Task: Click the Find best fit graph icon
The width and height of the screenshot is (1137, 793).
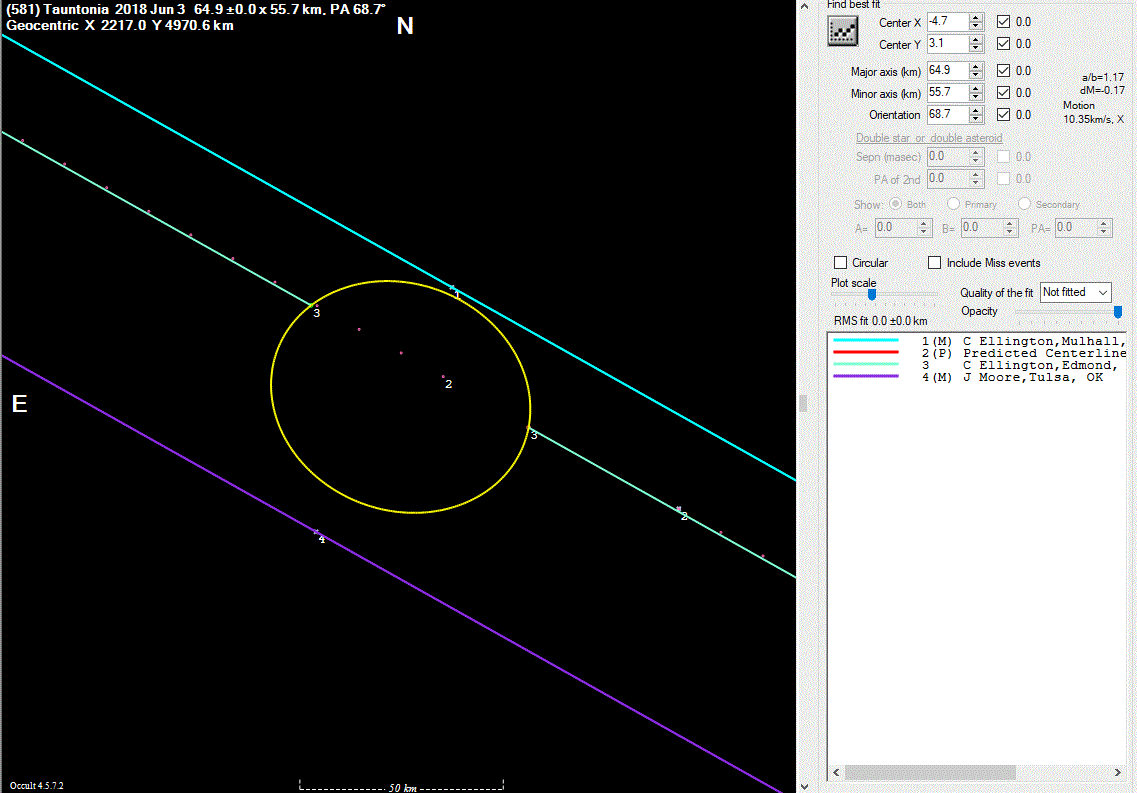Action: [x=843, y=31]
